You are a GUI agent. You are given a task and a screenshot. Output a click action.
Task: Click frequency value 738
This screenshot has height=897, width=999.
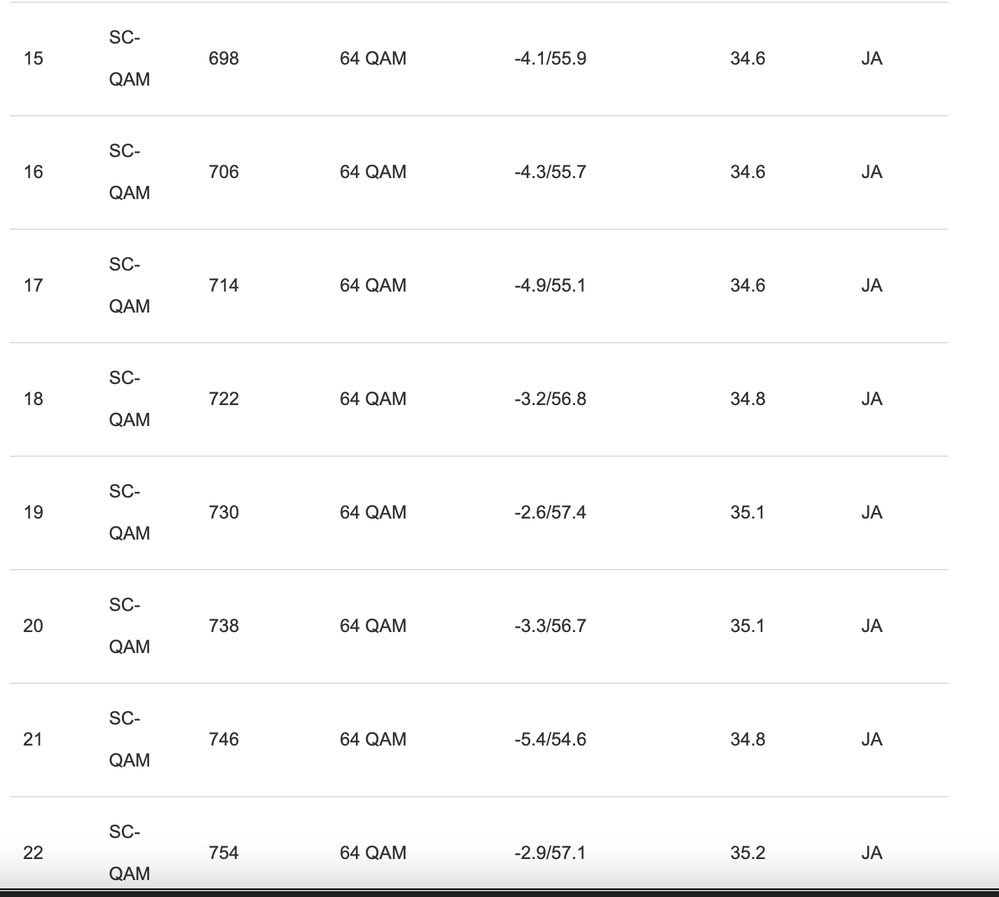[x=223, y=626]
